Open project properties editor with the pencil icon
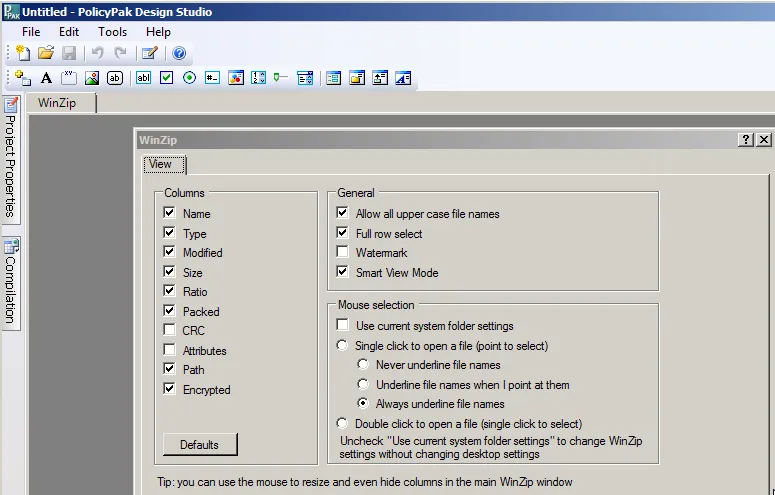775x495 pixels. click(x=149, y=53)
